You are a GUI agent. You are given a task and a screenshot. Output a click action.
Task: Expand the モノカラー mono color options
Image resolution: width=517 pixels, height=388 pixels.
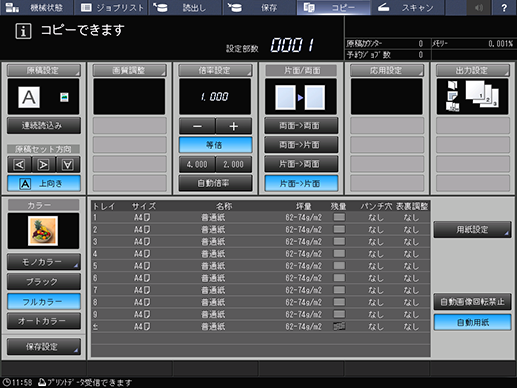(x=44, y=262)
